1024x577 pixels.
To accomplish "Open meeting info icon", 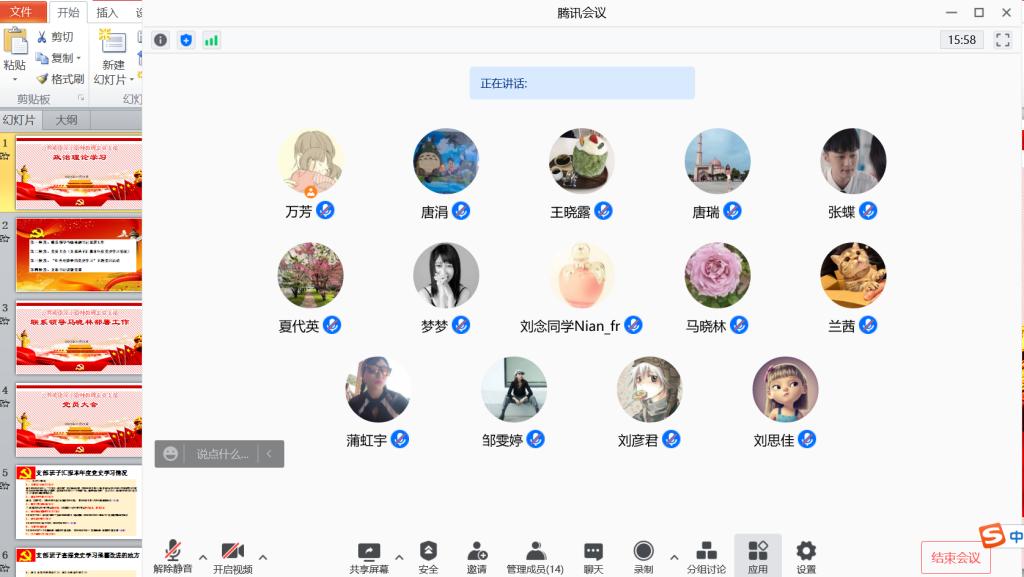I will (x=160, y=40).
